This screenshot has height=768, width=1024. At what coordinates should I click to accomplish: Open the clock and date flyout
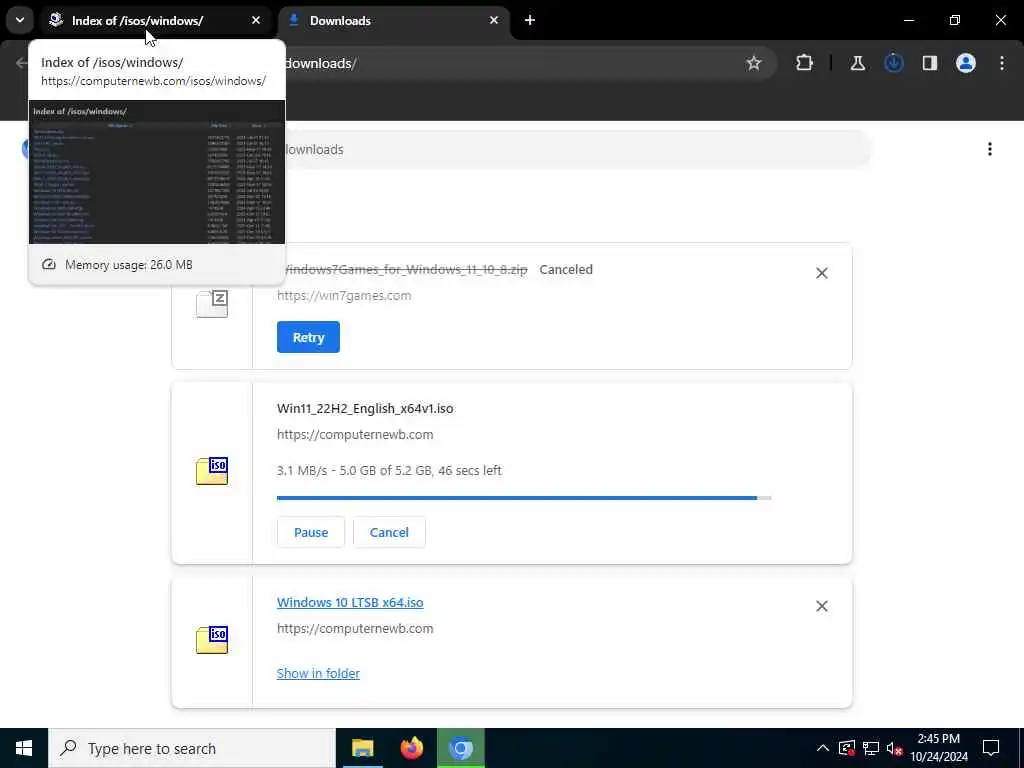(938, 748)
